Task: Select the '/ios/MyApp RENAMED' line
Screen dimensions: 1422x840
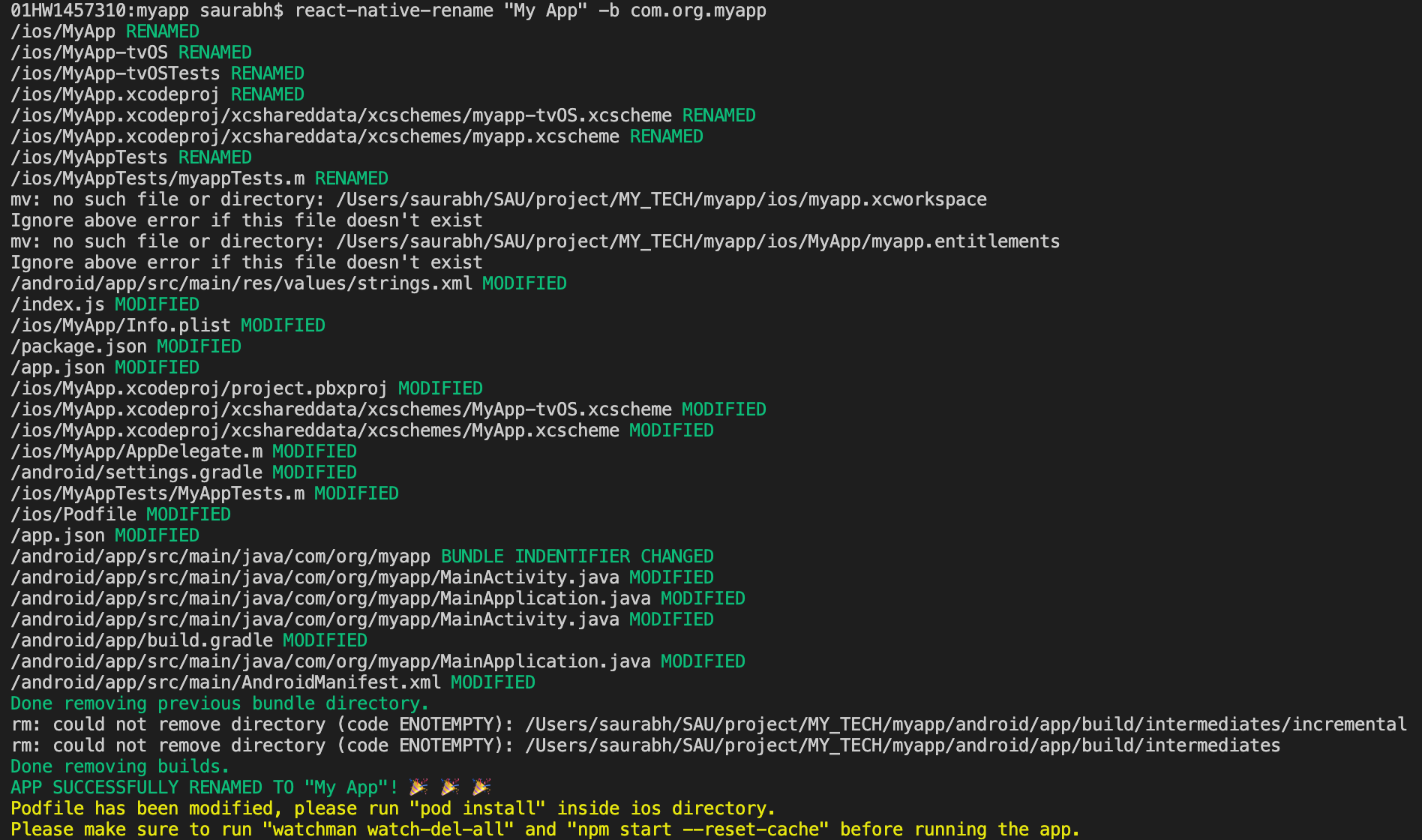Action: coord(105,32)
